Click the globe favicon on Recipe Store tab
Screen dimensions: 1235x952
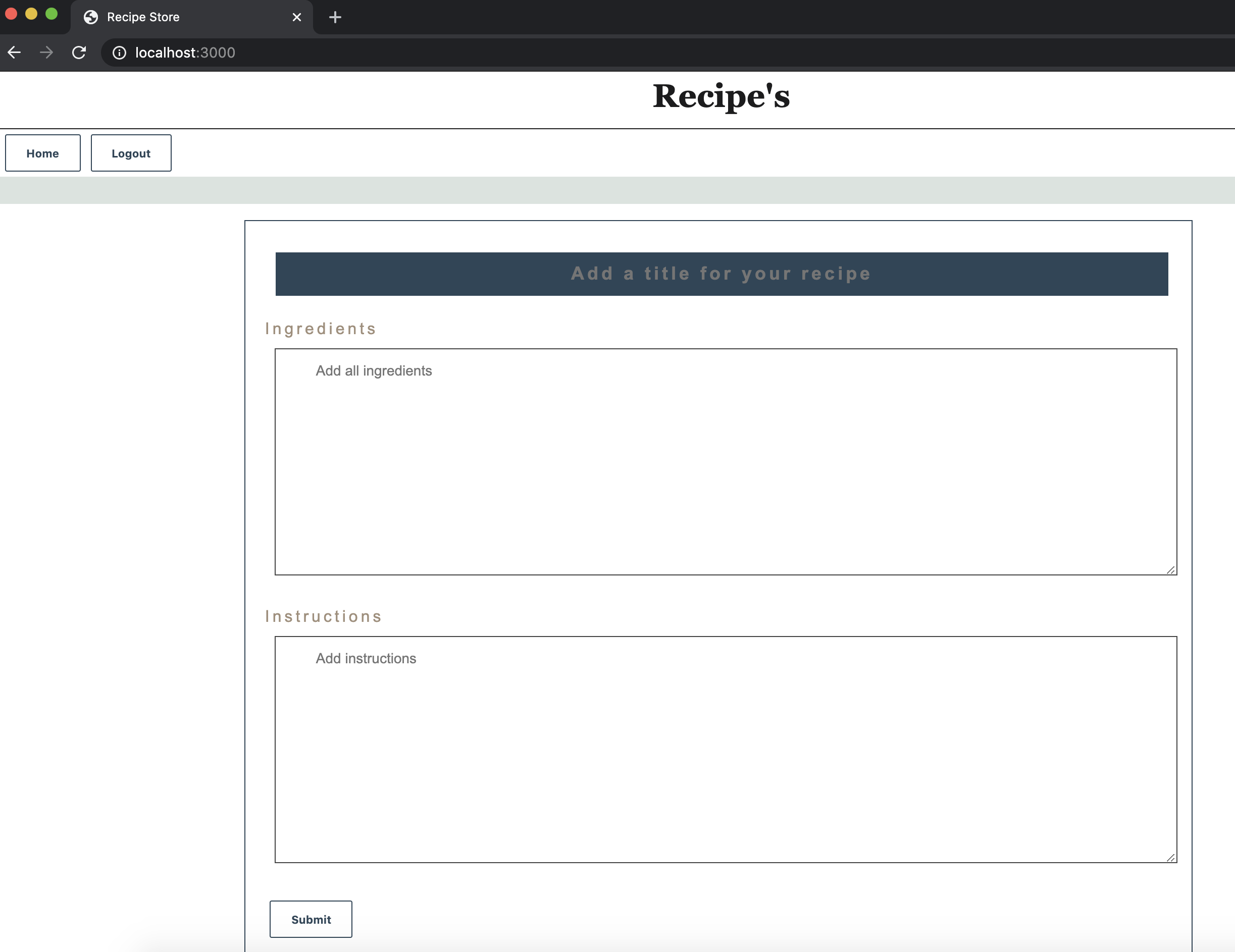click(x=90, y=17)
